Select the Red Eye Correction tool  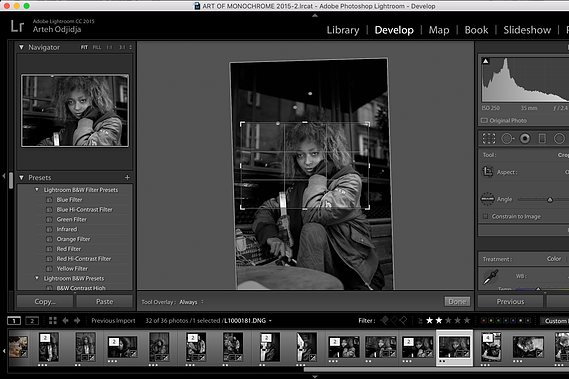click(525, 139)
